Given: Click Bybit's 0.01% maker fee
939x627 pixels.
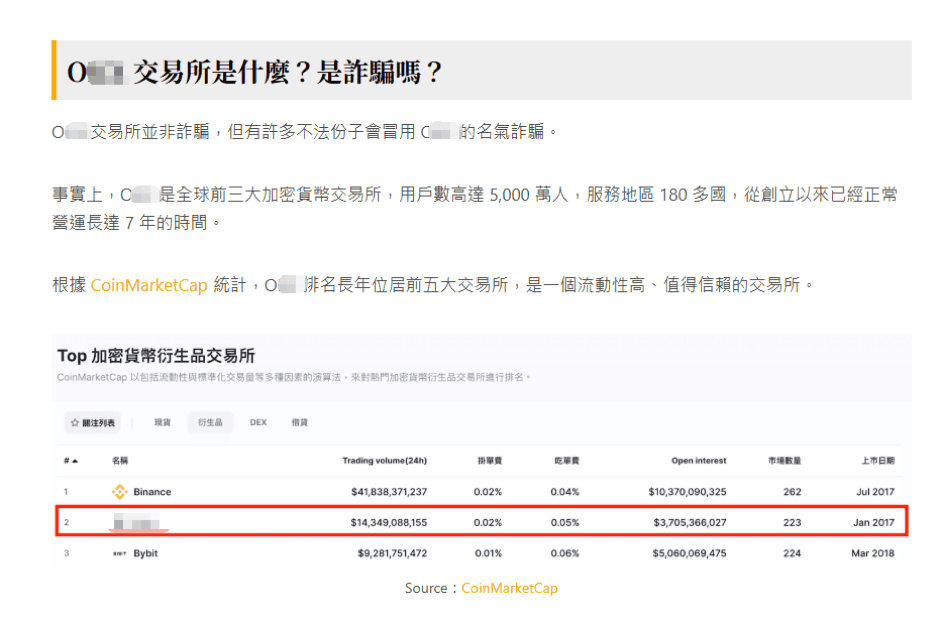Looking at the screenshot, I should tap(489, 553).
